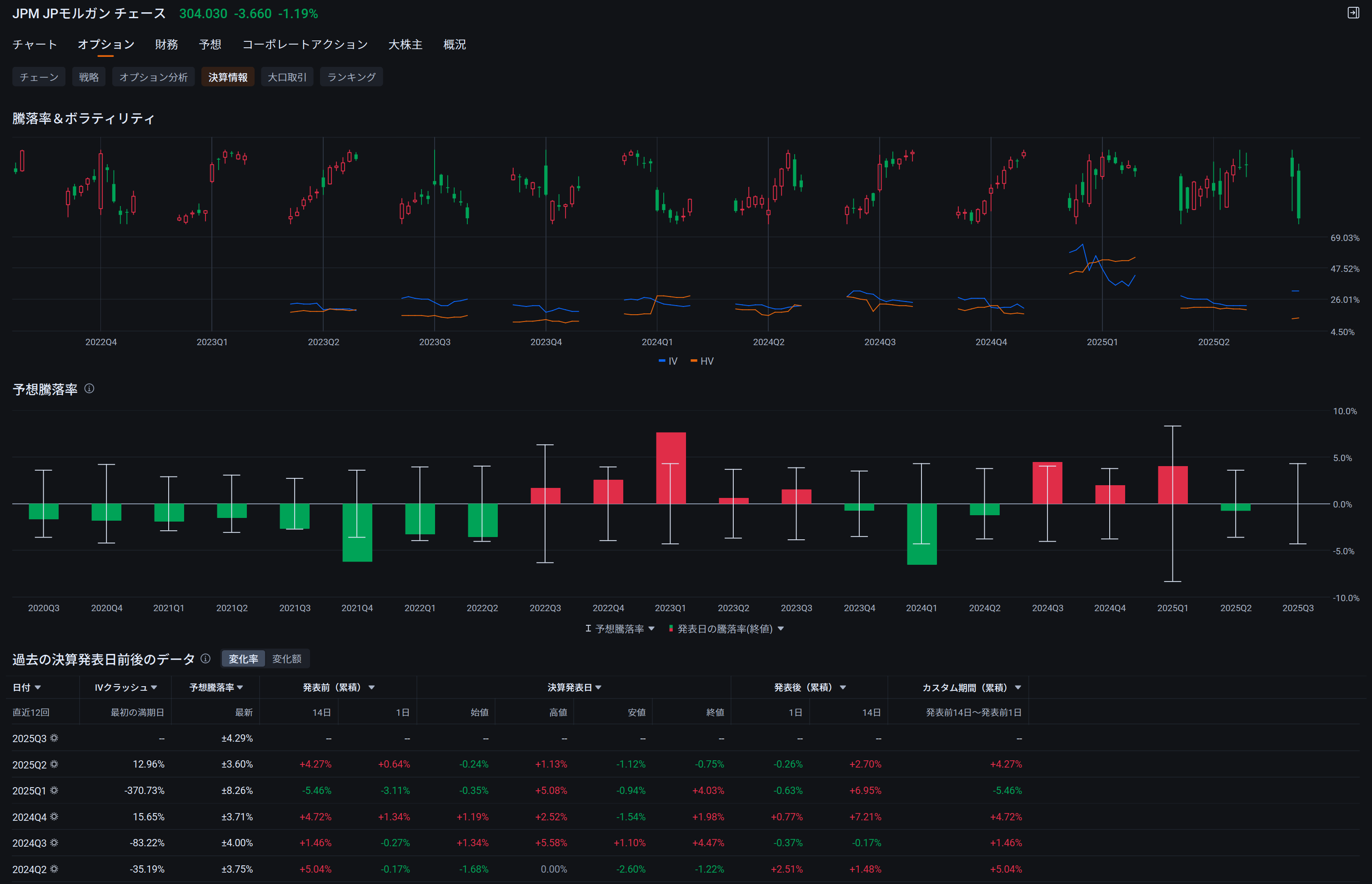The height and width of the screenshot is (884, 1372).
Task: Click 2024Q2 予想騰落率 value ±3.75%
Action: [237, 869]
